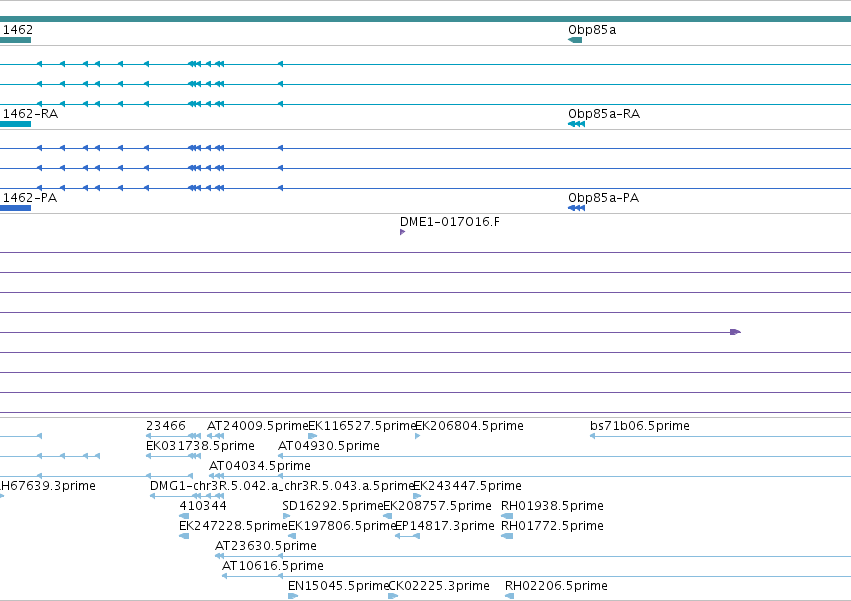The image size is (851, 601).
Task: Click the dark teal bar along the top
Action: 426,19
